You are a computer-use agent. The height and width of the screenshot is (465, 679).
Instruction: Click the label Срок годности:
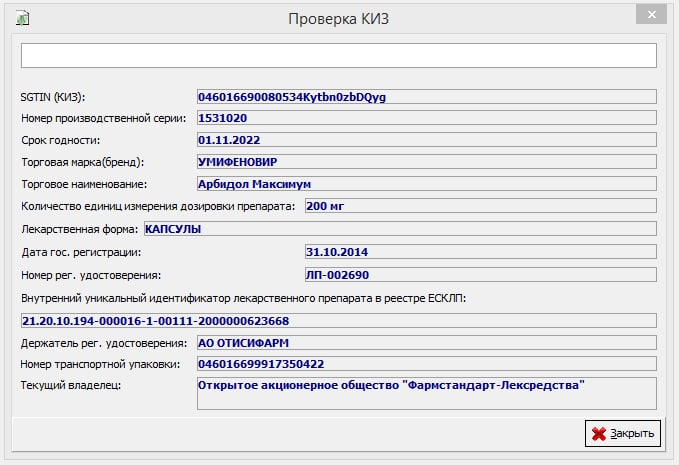[x=61, y=140]
